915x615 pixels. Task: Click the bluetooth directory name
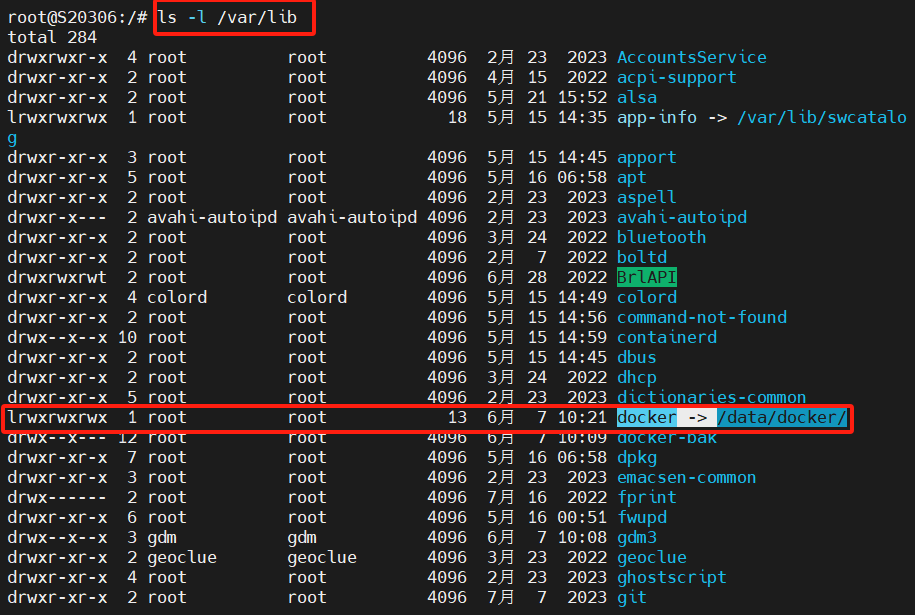(x=661, y=237)
